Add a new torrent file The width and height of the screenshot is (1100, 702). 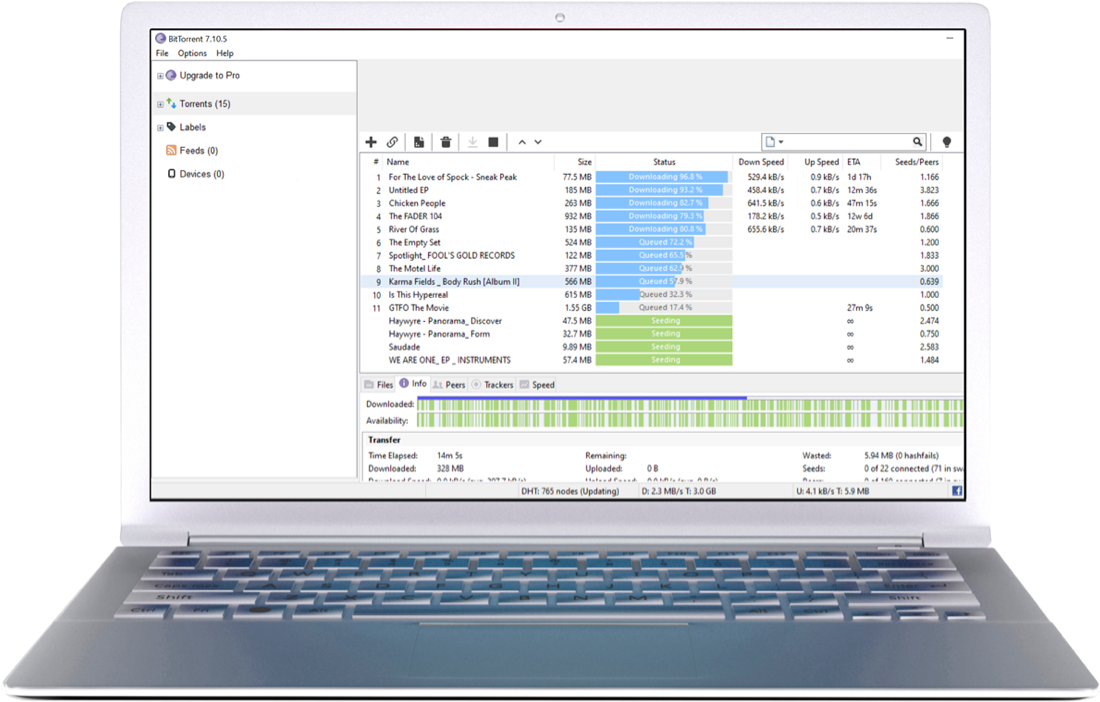click(371, 141)
